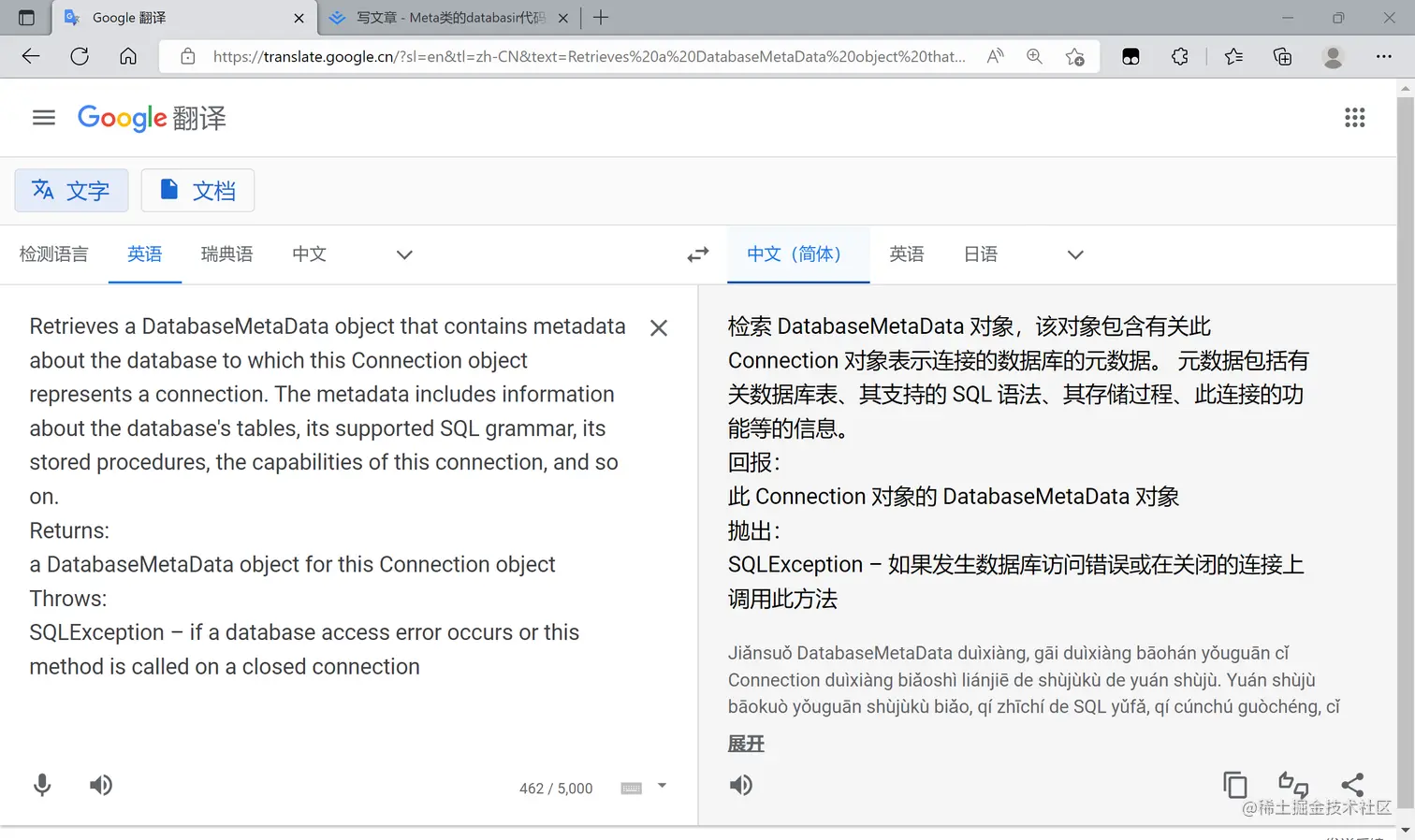The width and height of the screenshot is (1415, 840).
Task: Expand more target languages chevron
Action: click(1075, 254)
